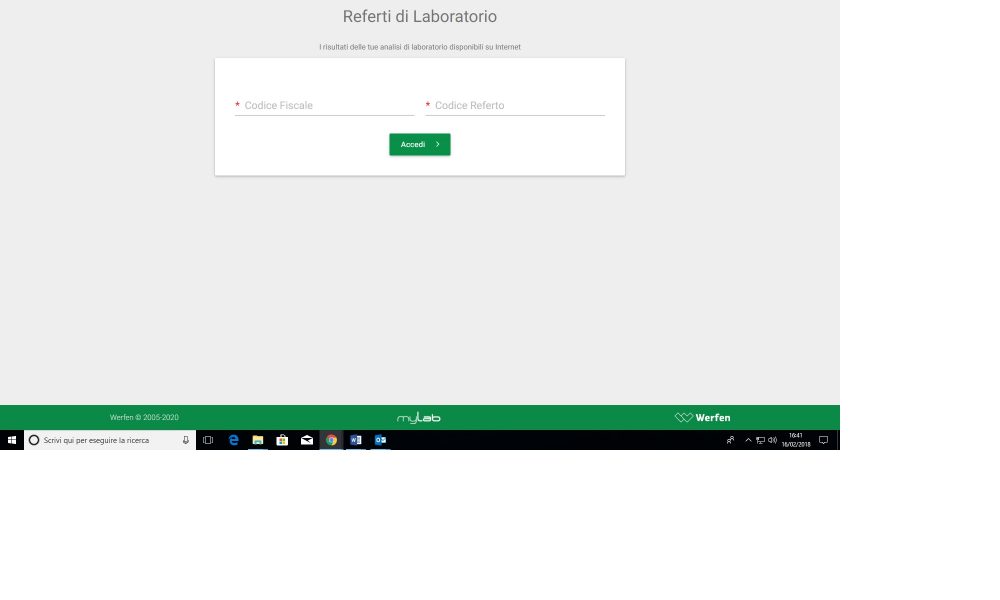The height and width of the screenshot is (600, 1000).
Task: Open the Windows Start menu
Action: coord(11,440)
